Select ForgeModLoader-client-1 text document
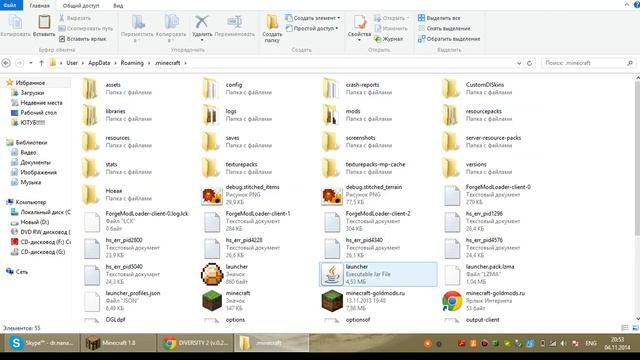Image resolution: width=640 pixels, height=360 pixels. [x=247, y=221]
